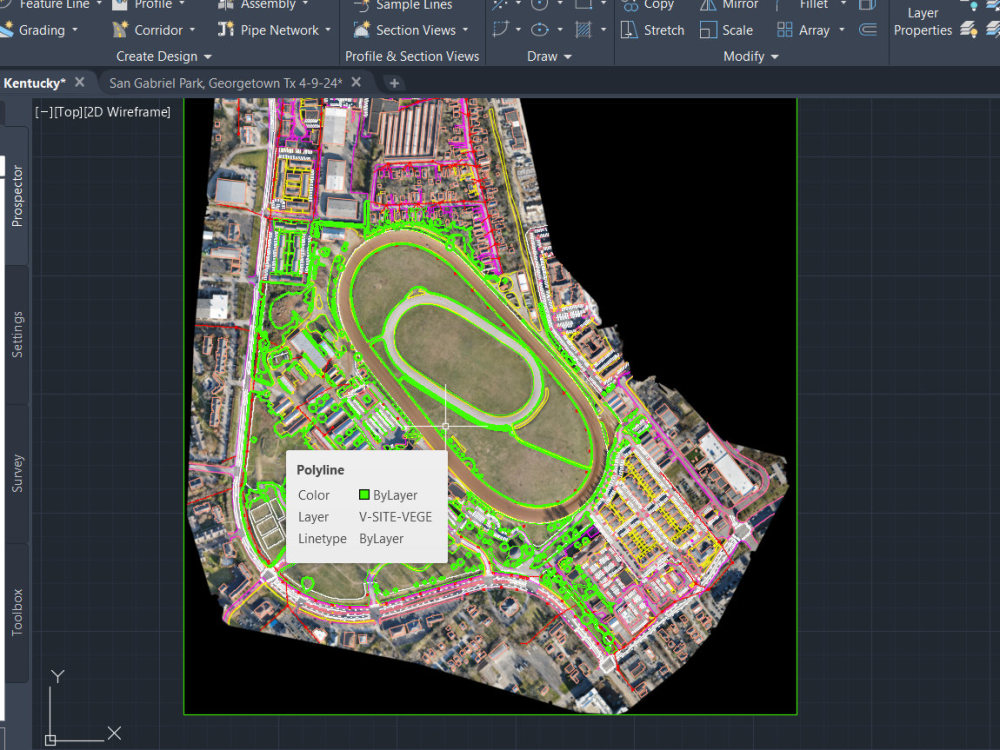The width and height of the screenshot is (1000, 750).
Task: Click the Corridor tool icon
Action: 119,29
